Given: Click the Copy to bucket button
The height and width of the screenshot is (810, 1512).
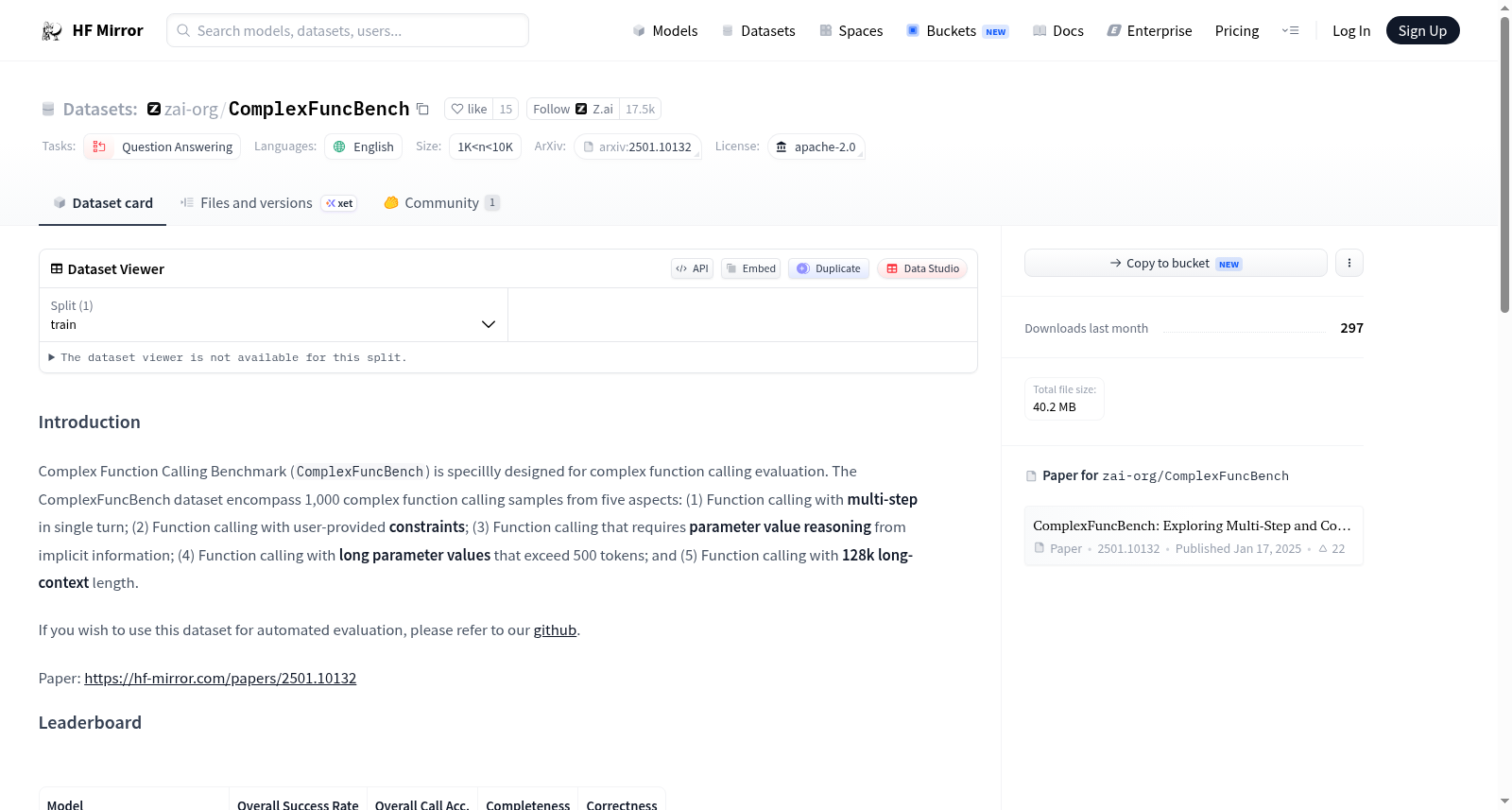Looking at the screenshot, I should click(x=1176, y=263).
